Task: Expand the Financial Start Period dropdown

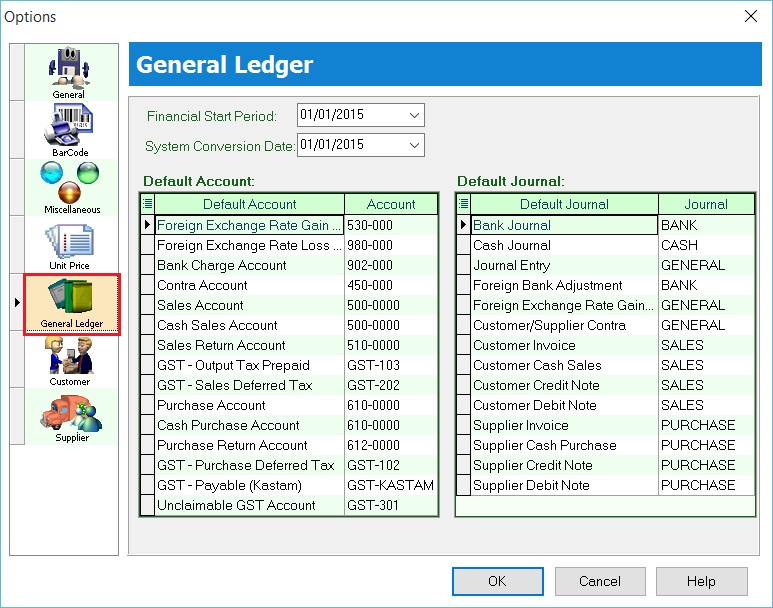Action: tap(415, 115)
